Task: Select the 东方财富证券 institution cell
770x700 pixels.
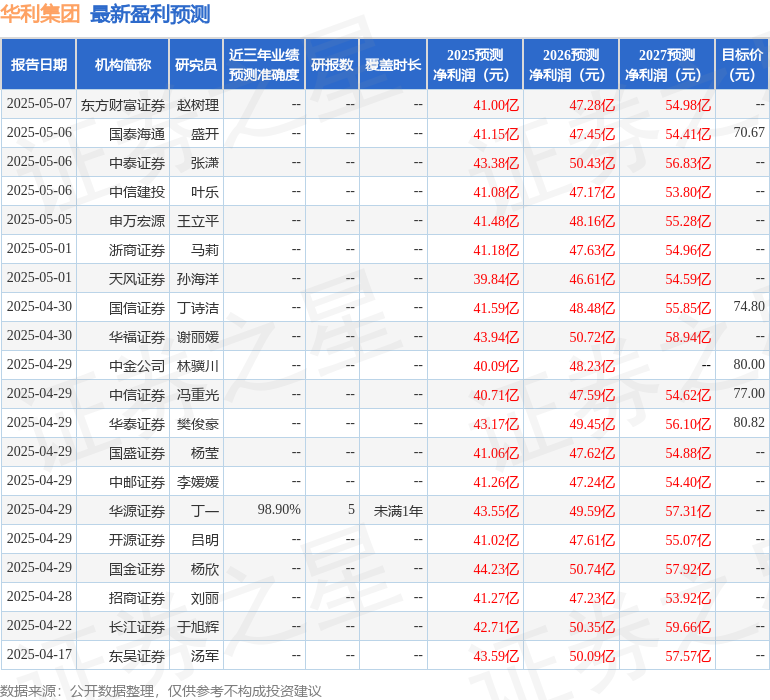Action: (x=123, y=105)
